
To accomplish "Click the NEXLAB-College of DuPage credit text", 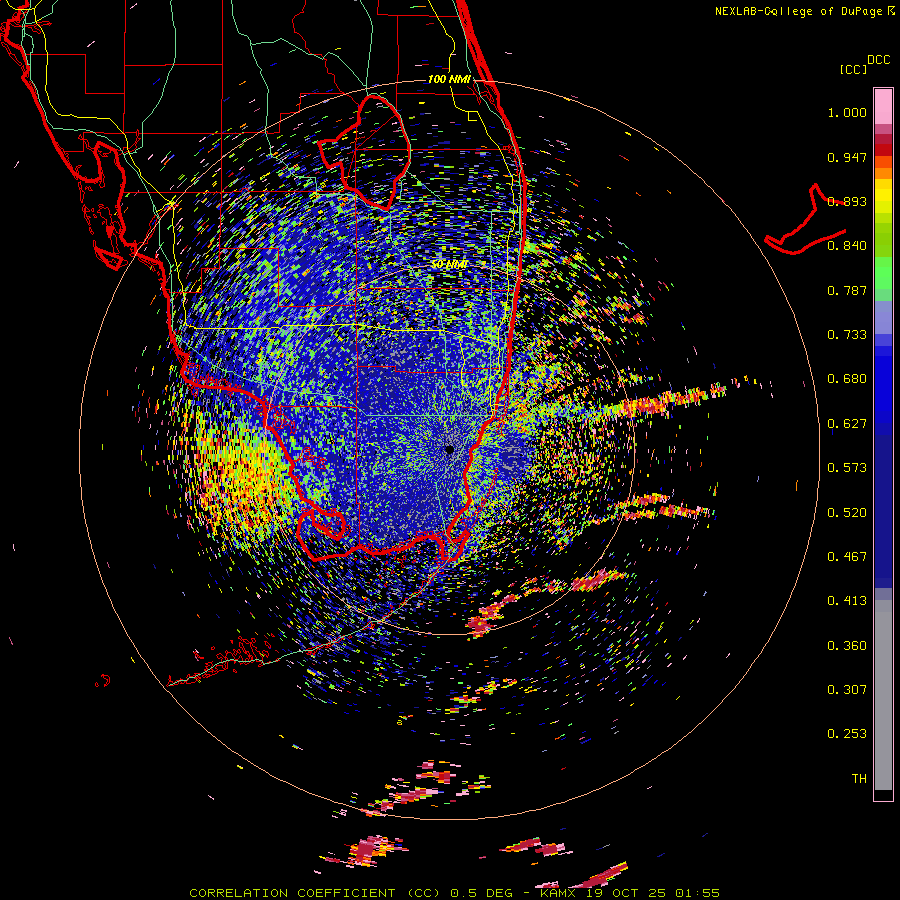I will click(804, 11).
